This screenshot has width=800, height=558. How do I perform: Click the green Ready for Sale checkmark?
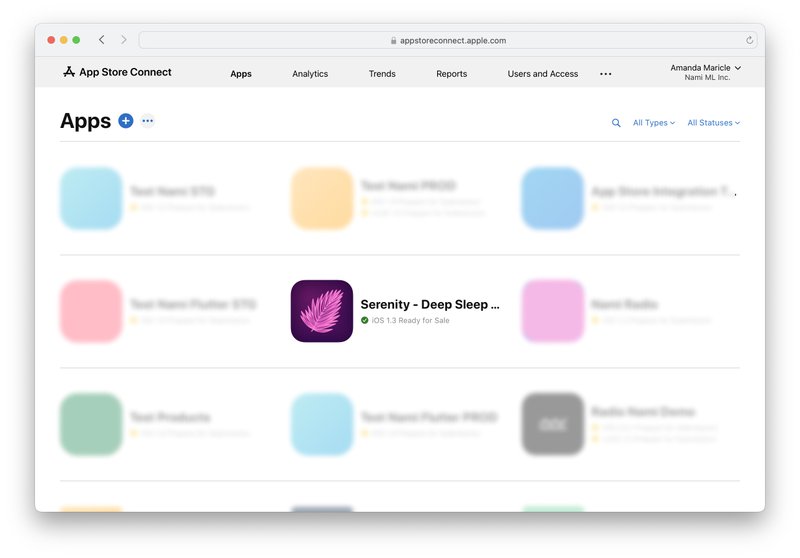click(x=365, y=320)
